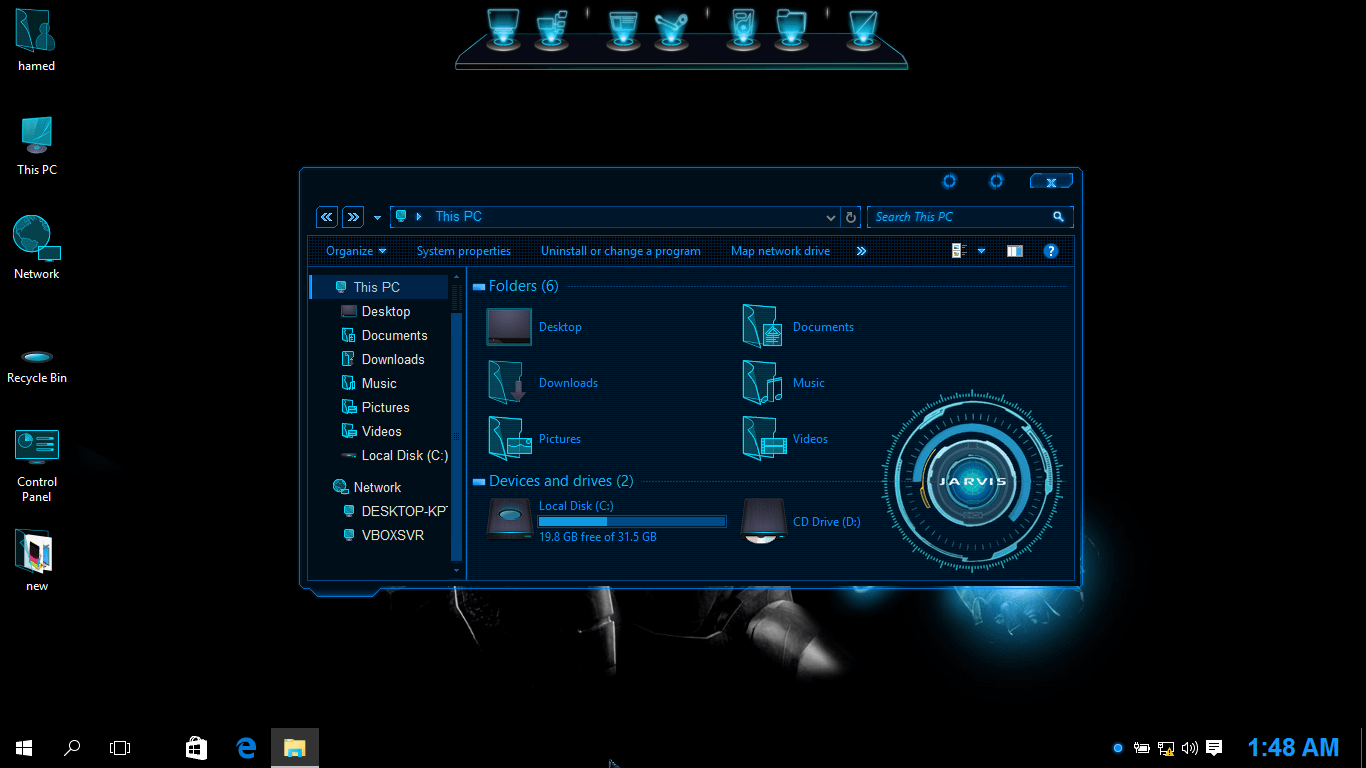1366x768 pixels.
Task: Select This PC in the navigation pane
Action: tap(379, 287)
